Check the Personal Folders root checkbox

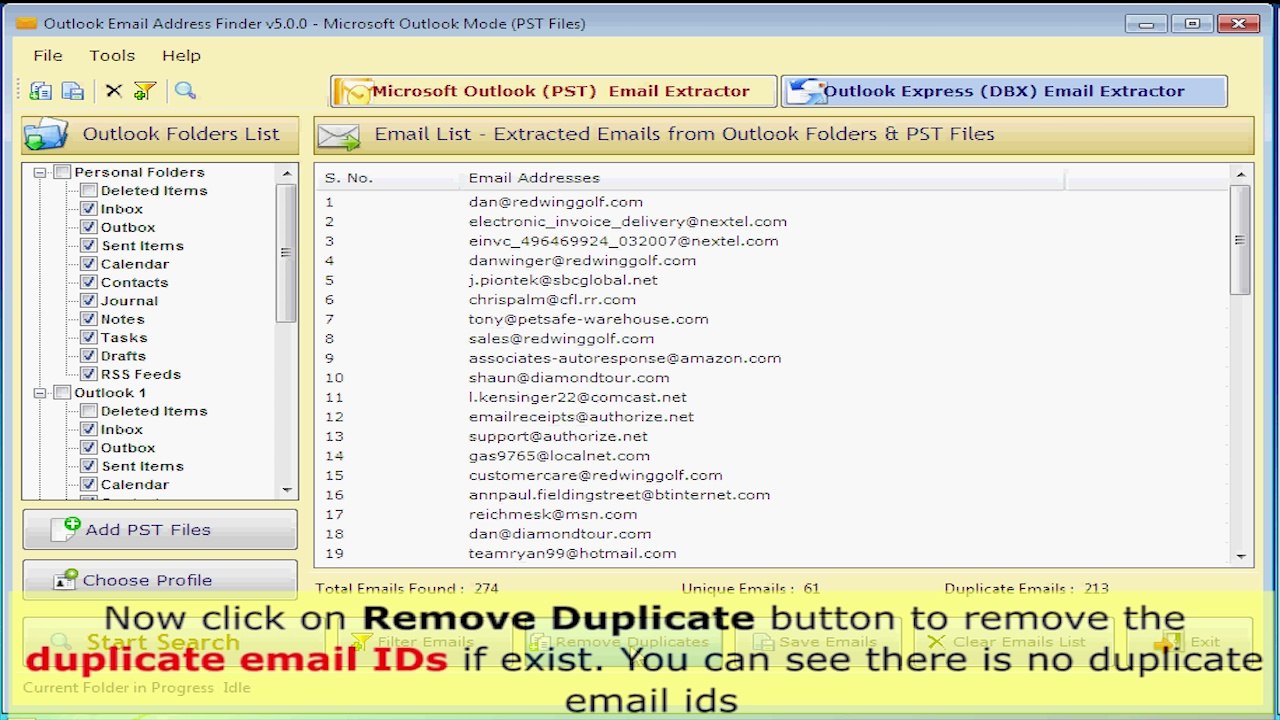62,172
